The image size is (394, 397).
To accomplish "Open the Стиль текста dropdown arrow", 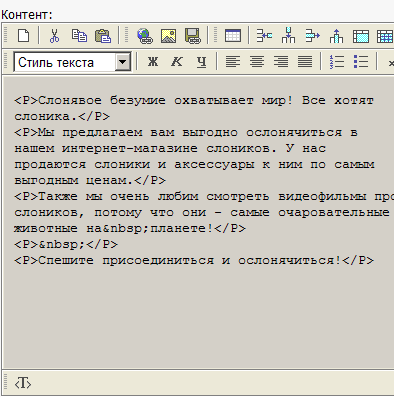I will pyautogui.click(x=123, y=62).
